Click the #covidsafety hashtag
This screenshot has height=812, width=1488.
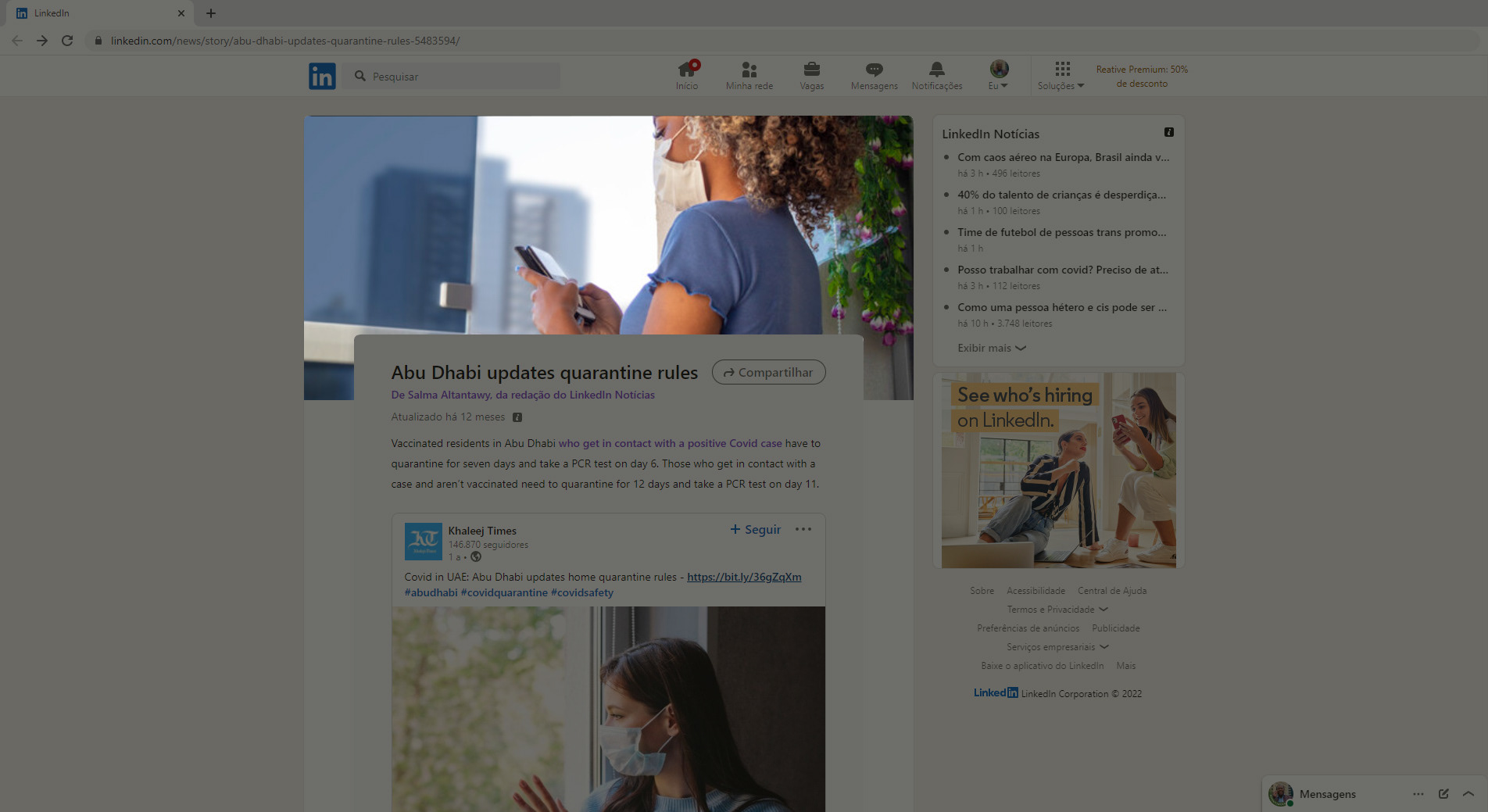click(582, 592)
